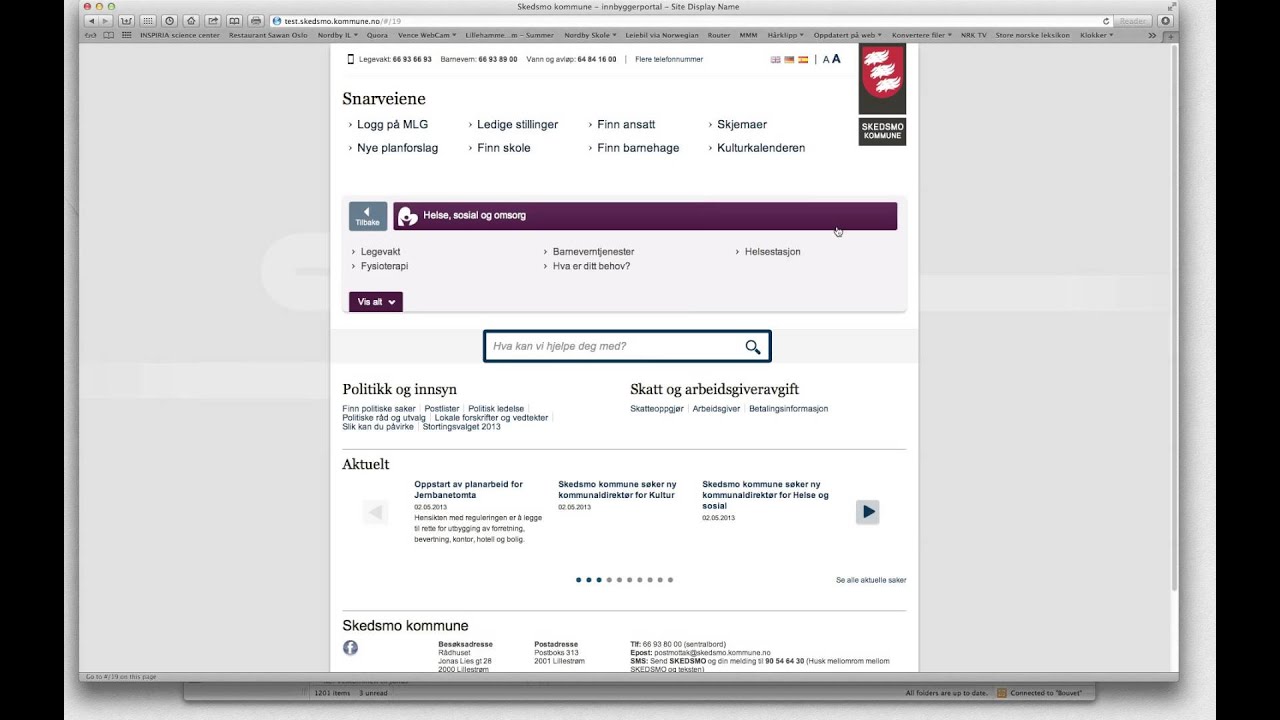Go to the home page icon
This screenshot has height=720, width=1280.
(x=191, y=20)
